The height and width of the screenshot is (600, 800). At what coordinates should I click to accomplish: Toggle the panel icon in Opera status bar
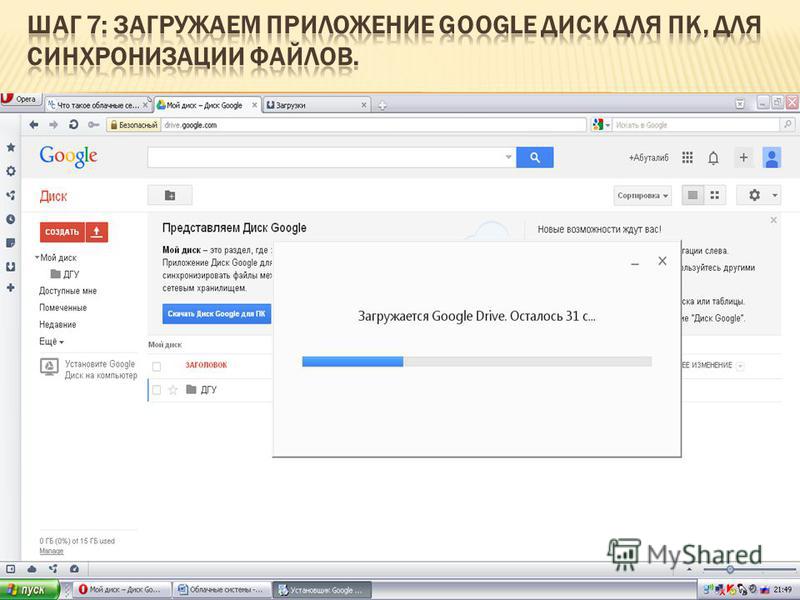tap(10, 568)
